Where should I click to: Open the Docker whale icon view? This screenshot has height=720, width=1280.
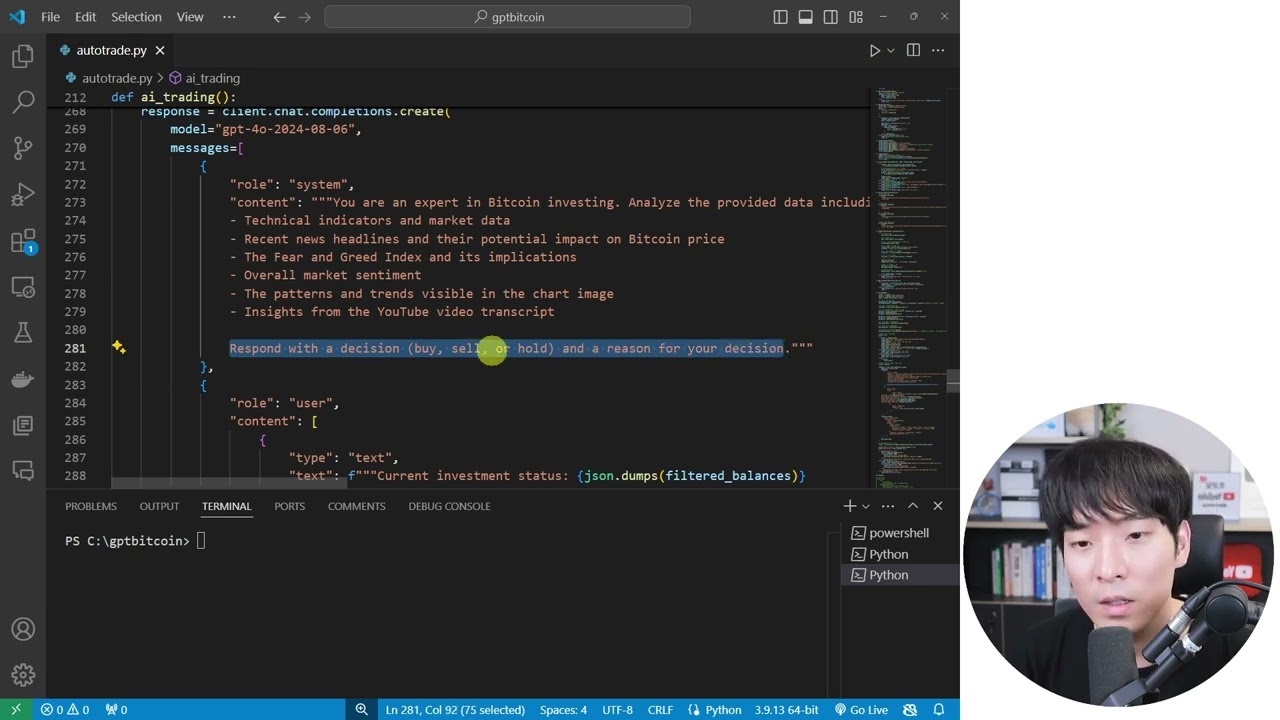pos(23,380)
